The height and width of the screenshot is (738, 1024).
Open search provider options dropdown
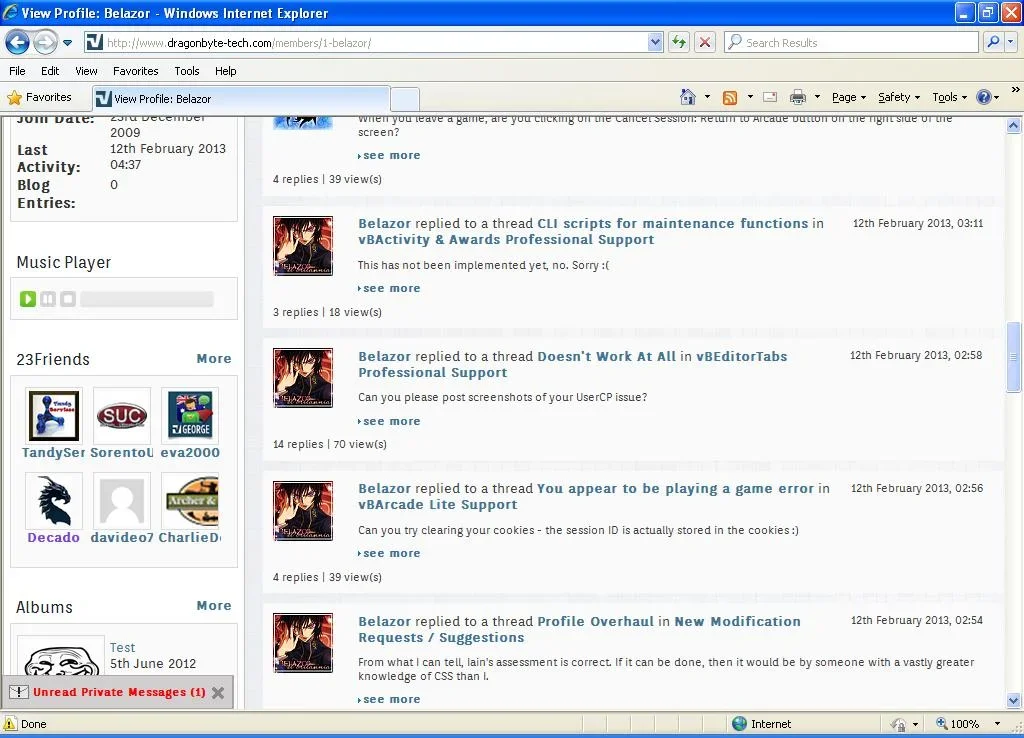[1011, 42]
